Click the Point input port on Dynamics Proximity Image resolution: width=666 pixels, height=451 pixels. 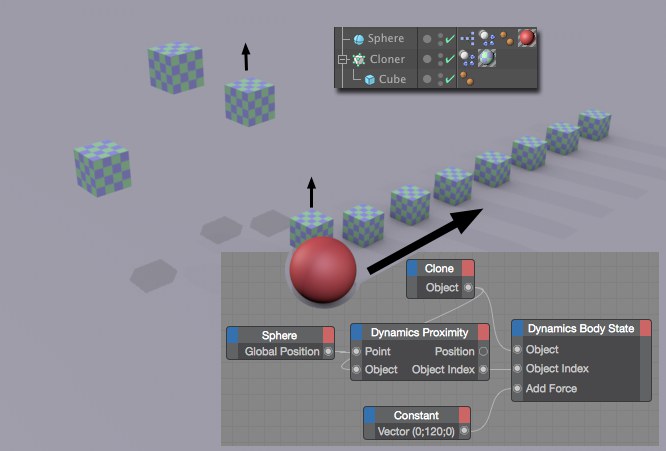click(x=356, y=351)
